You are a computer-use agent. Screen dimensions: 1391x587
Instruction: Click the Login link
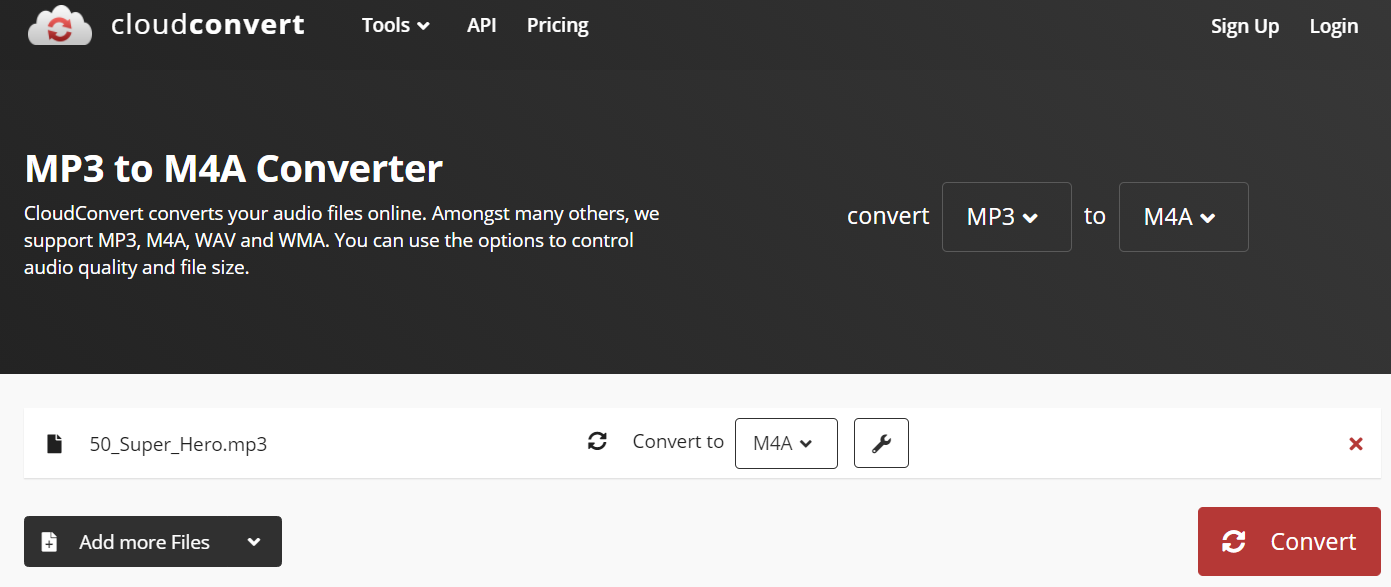tap(1334, 26)
